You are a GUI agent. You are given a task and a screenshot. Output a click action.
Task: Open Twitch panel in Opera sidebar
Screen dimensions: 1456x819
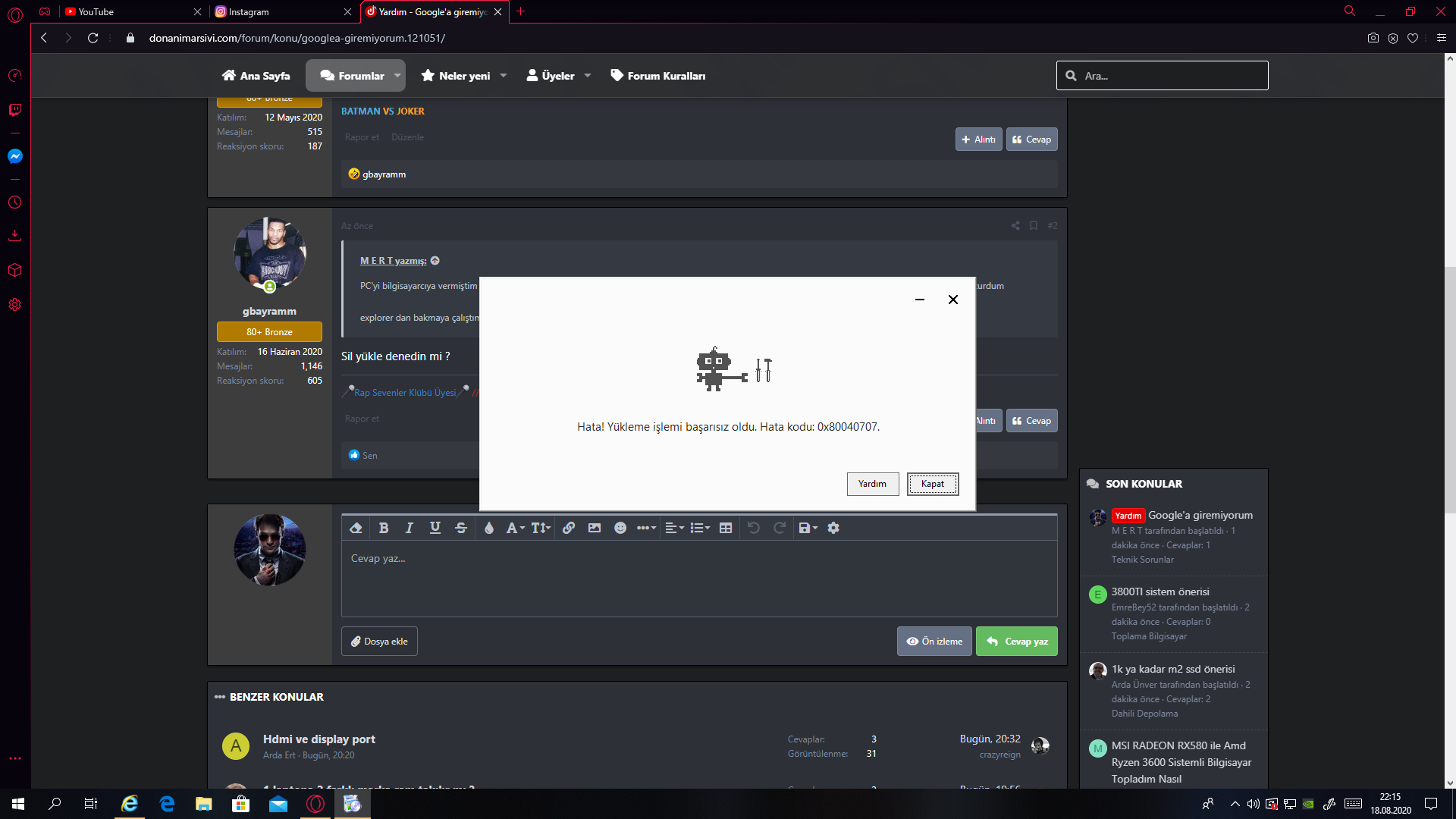(14, 110)
